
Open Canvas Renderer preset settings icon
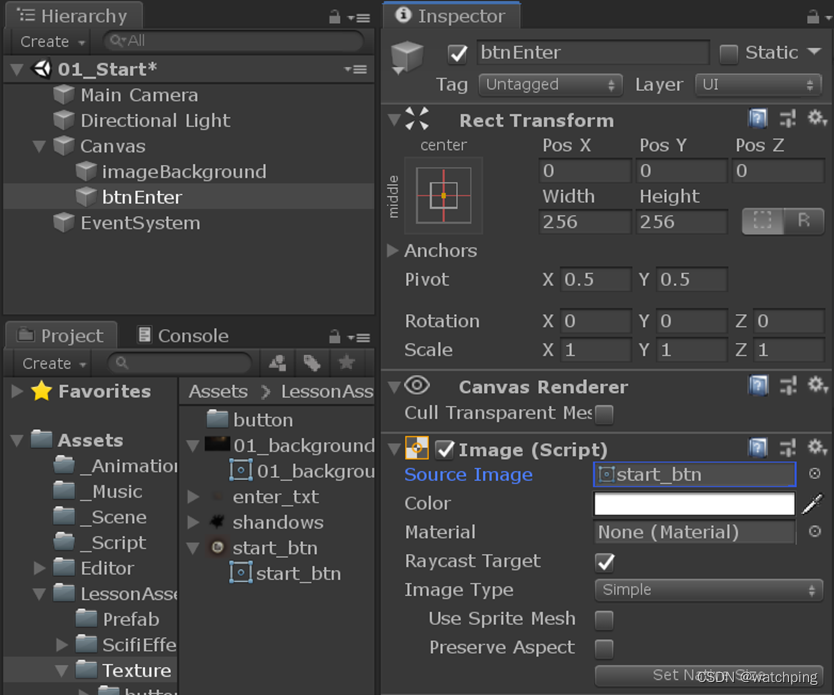788,385
